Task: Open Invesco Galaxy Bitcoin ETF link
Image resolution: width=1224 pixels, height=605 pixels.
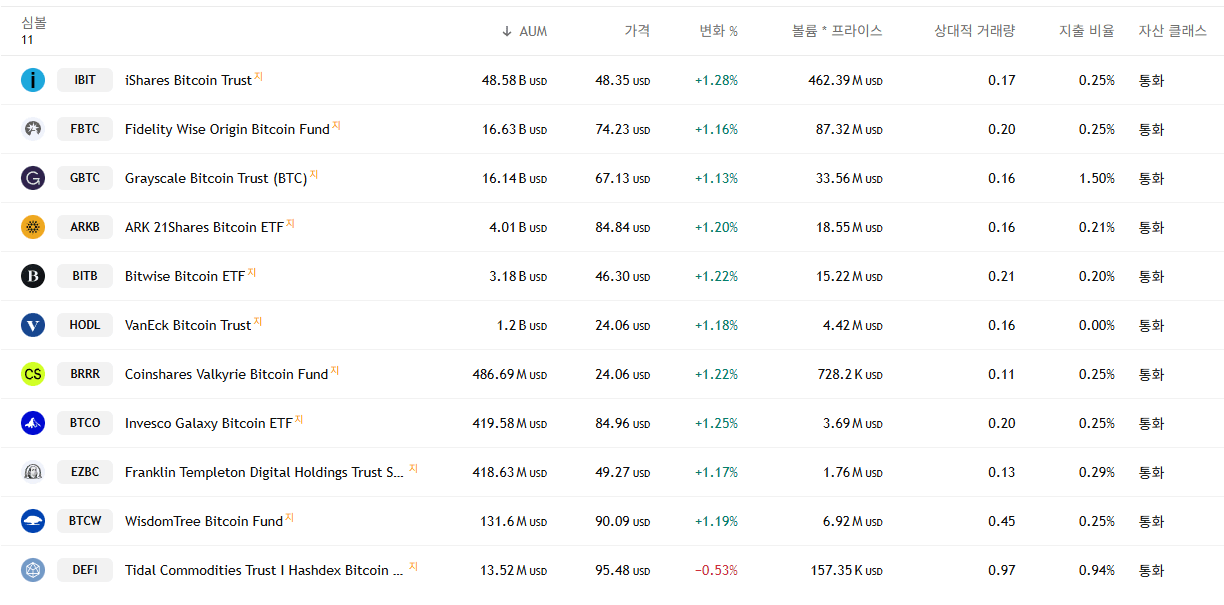Action: [209, 423]
